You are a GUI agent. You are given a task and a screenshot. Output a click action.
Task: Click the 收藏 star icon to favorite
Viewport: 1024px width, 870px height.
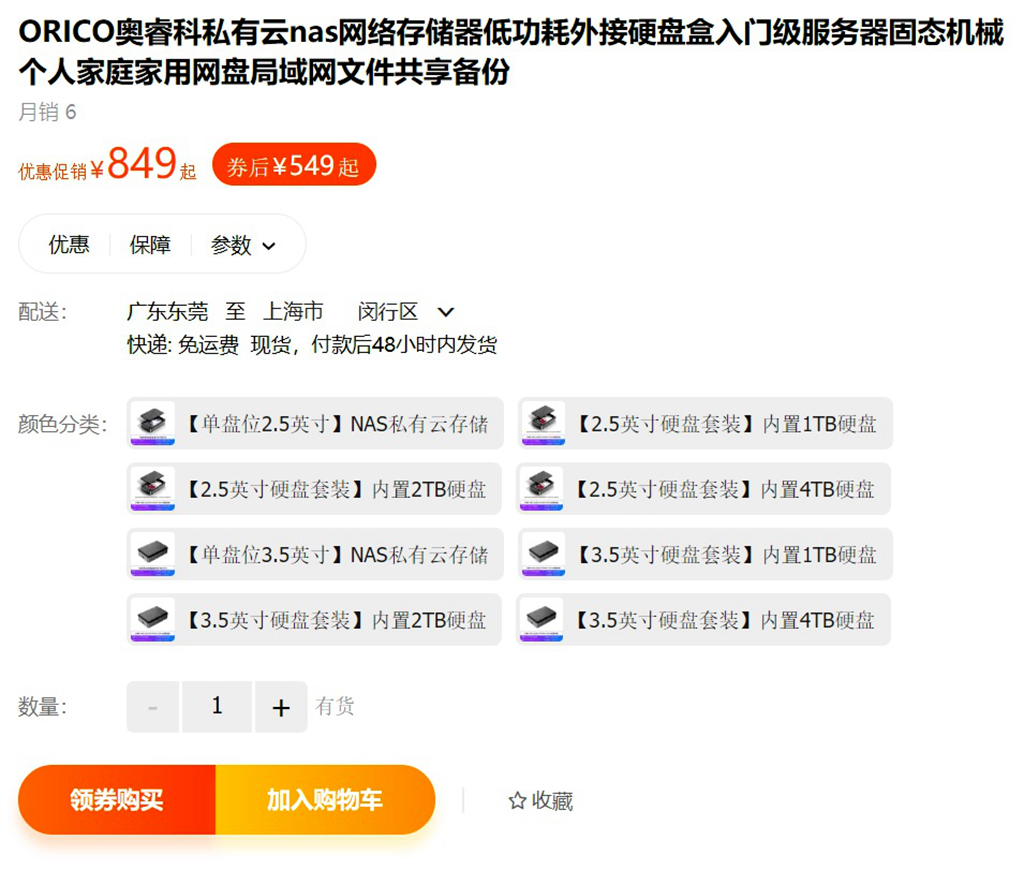(x=517, y=800)
